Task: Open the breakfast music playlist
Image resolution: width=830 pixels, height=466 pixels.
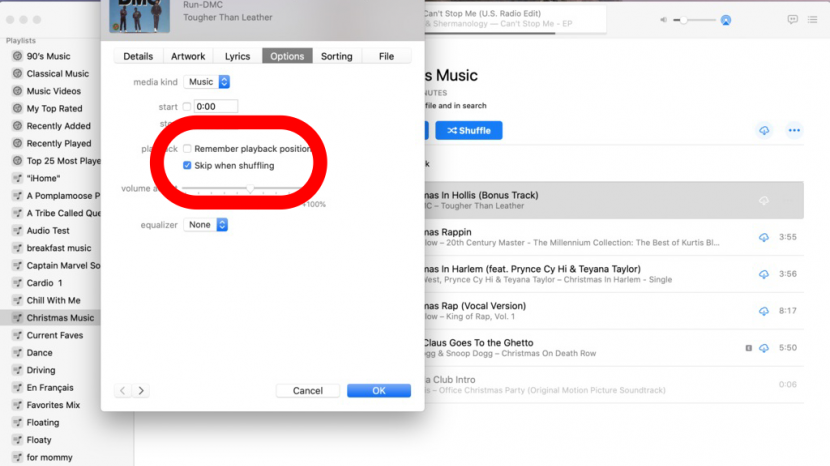Action: coord(59,248)
